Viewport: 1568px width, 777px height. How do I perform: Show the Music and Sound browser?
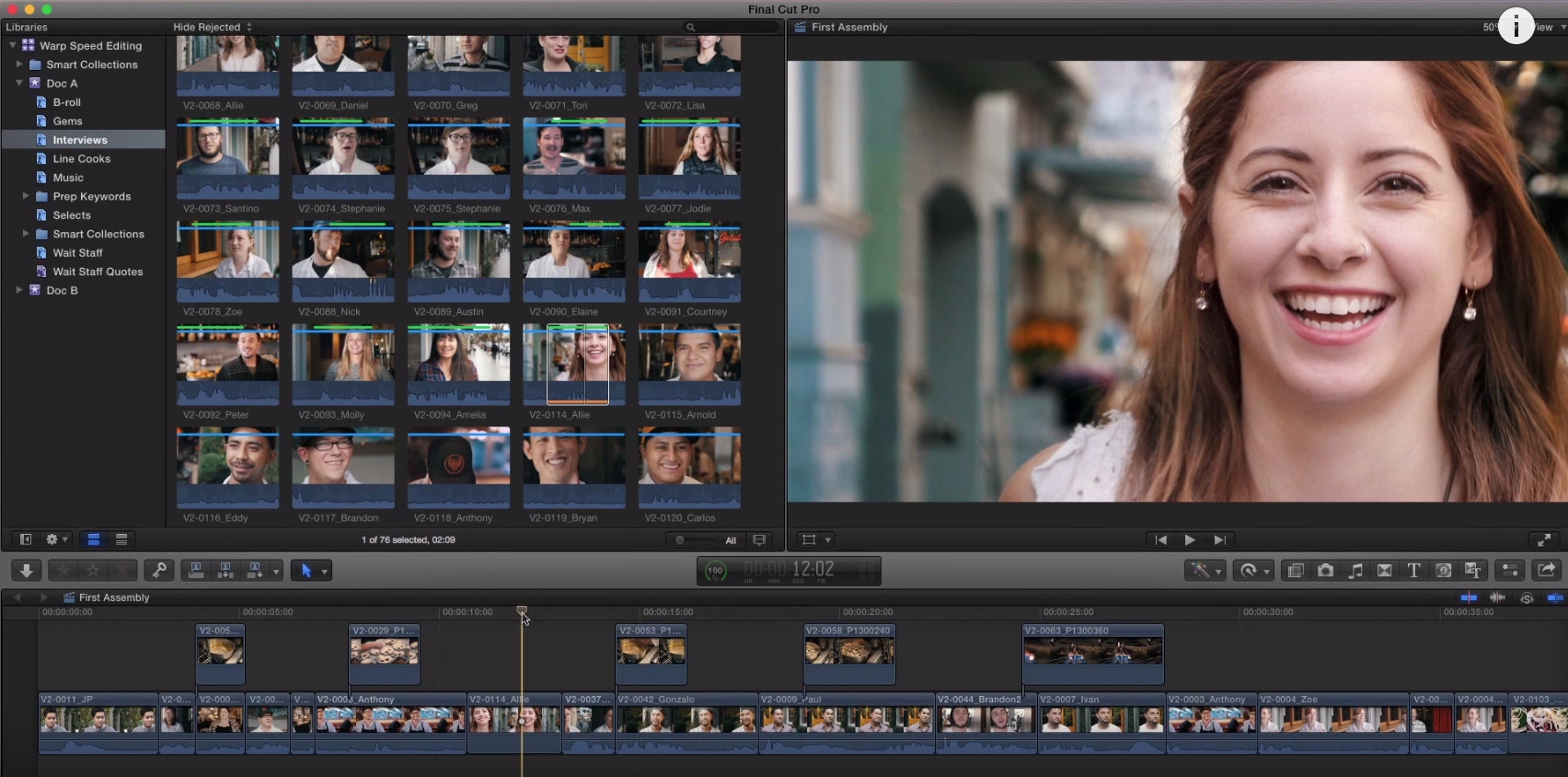(1355, 571)
